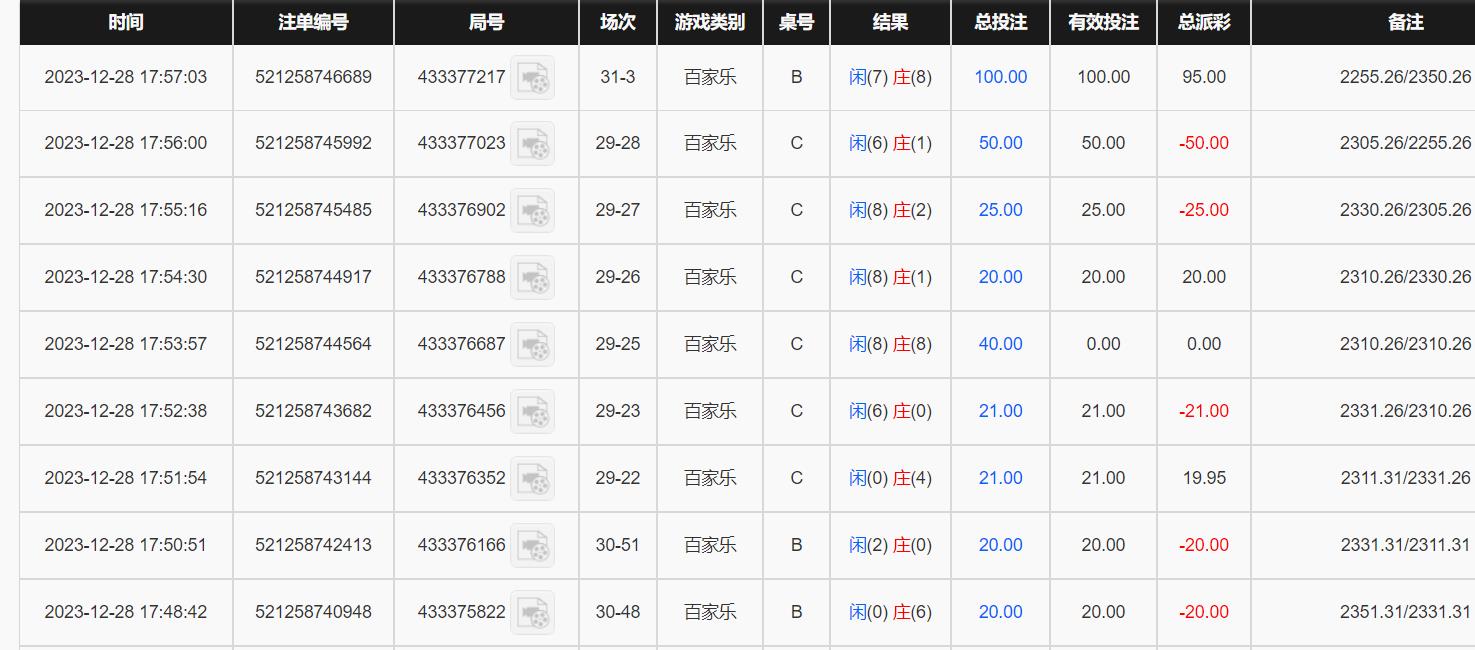This screenshot has height=650, width=1475.
Task: Open video replay icon for round 433377023
Action: 532,144
